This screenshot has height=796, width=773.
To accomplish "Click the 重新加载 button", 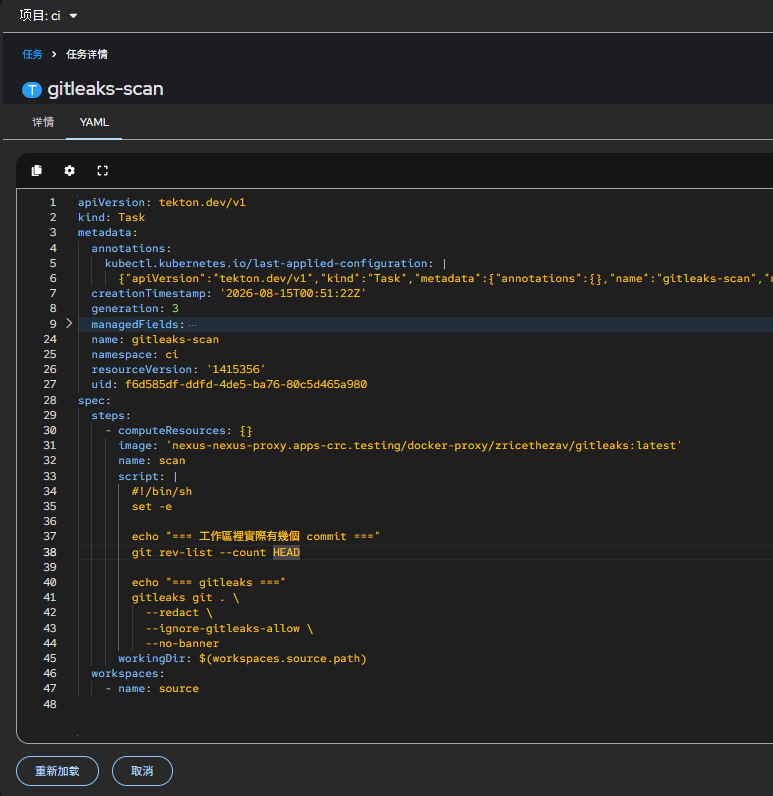I will [x=57, y=771].
